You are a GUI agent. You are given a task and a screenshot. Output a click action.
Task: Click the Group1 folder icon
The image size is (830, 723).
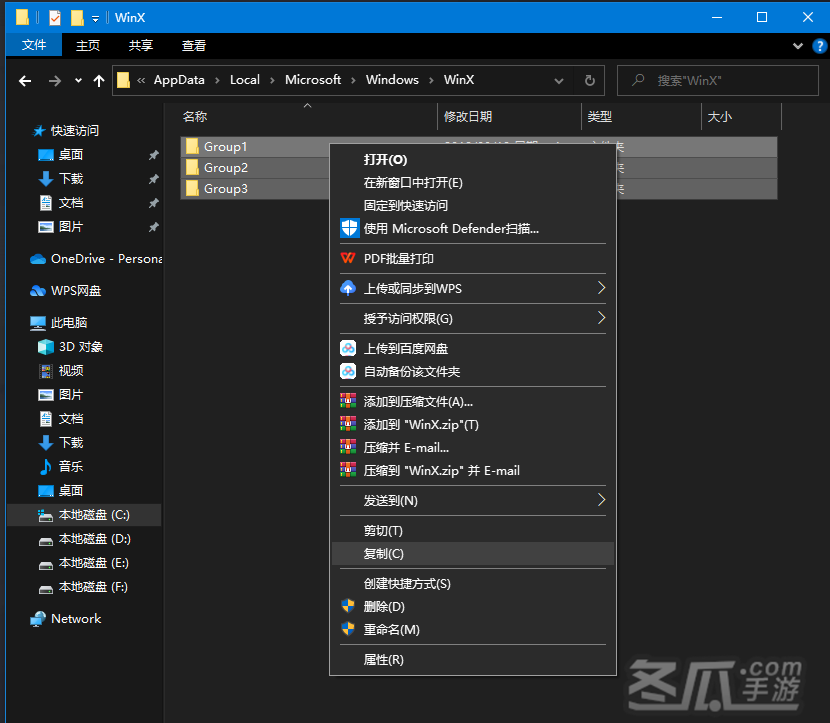(192, 146)
